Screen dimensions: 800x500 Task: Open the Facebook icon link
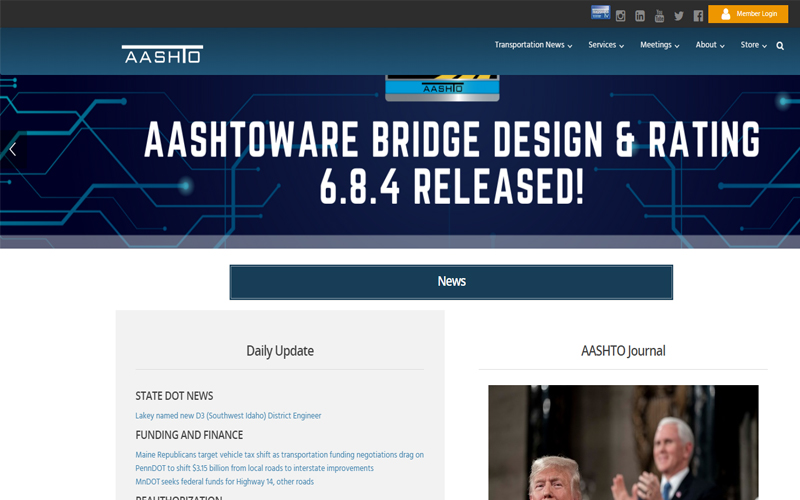click(x=698, y=15)
